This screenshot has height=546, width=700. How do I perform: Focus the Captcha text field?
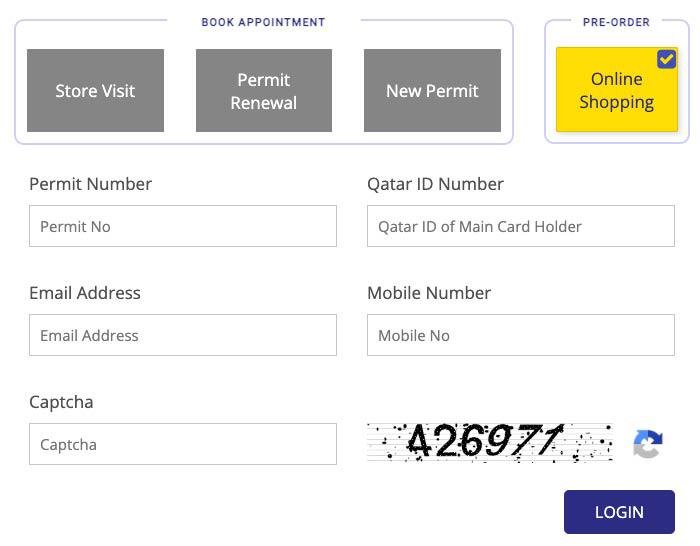click(183, 444)
